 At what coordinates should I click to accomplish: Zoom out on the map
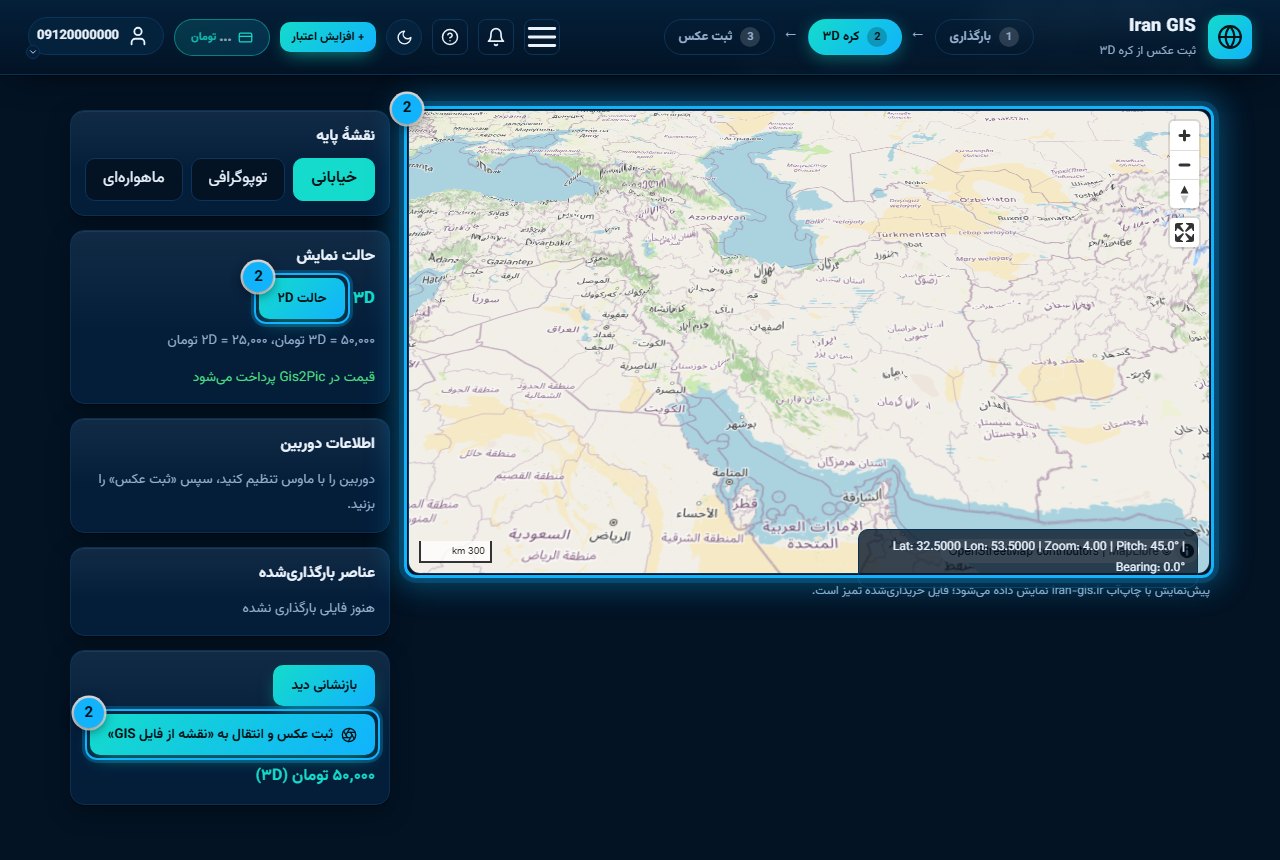pyautogui.click(x=1184, y=165)
